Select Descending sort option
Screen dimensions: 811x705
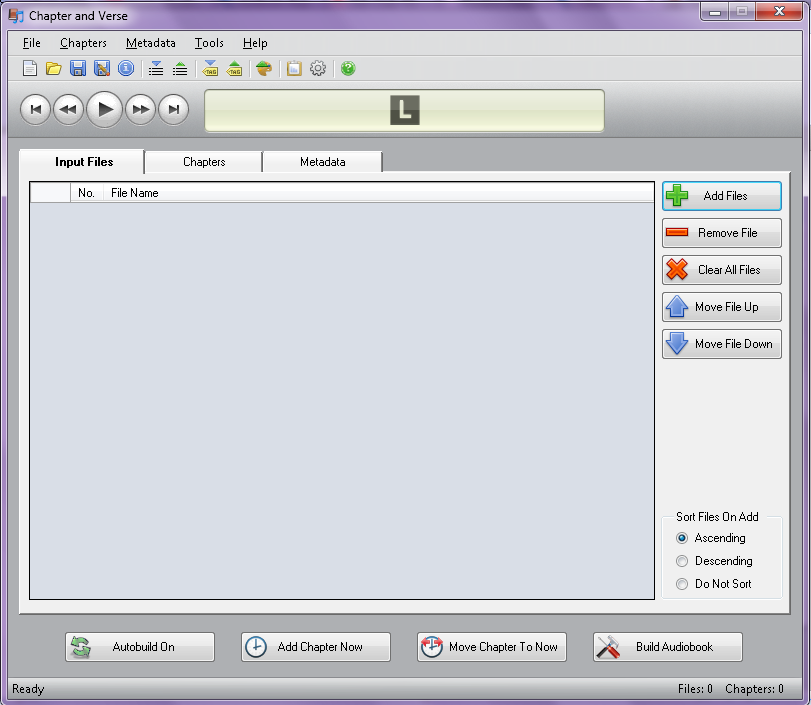click(x=682, y=561)
